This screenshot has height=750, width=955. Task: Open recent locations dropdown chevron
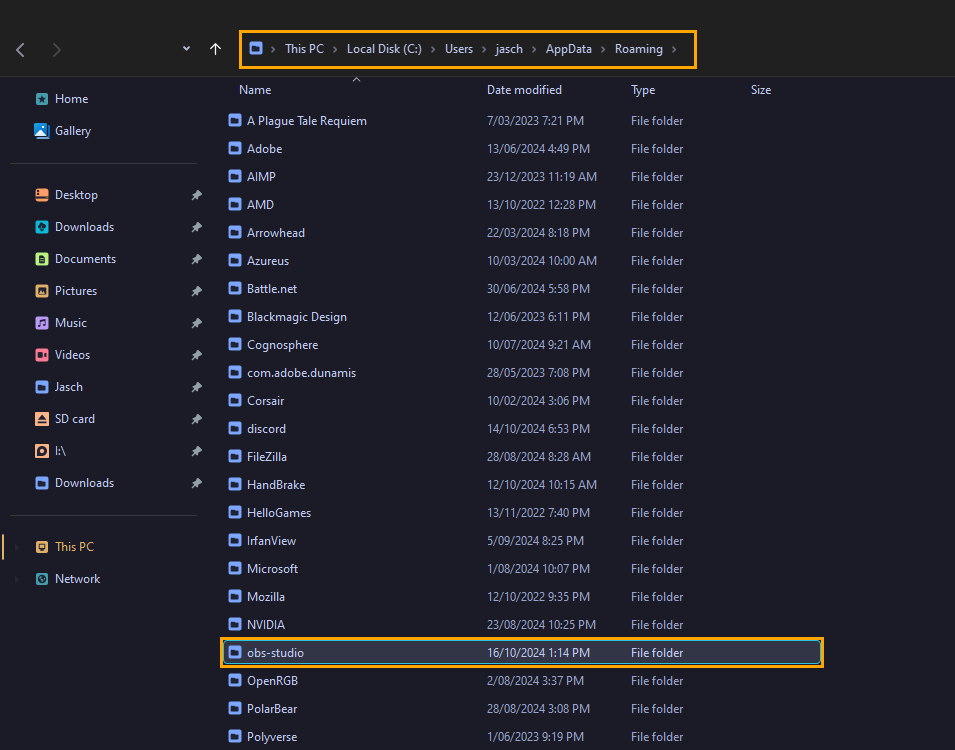coord(186,49)
